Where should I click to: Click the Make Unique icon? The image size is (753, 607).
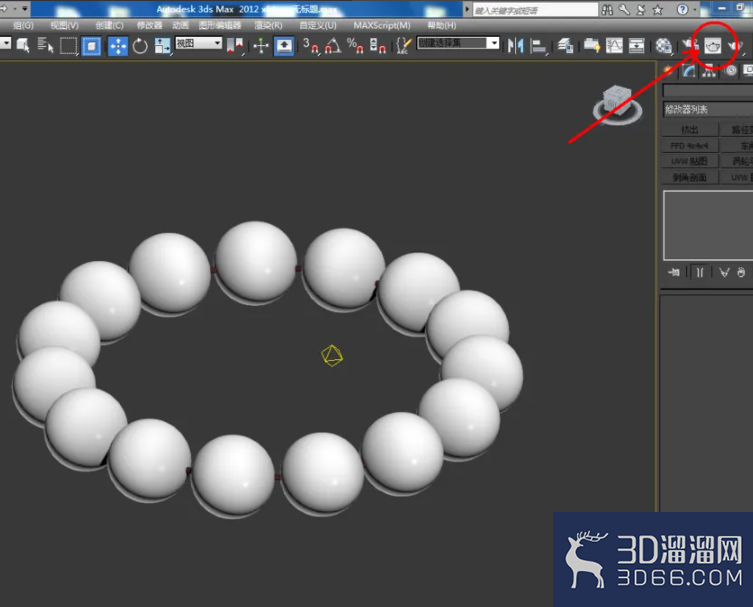pos(724,272)
